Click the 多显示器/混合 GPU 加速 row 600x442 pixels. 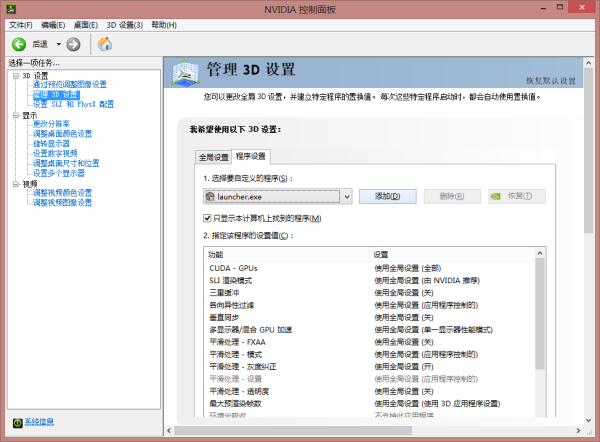coord(370,330)
